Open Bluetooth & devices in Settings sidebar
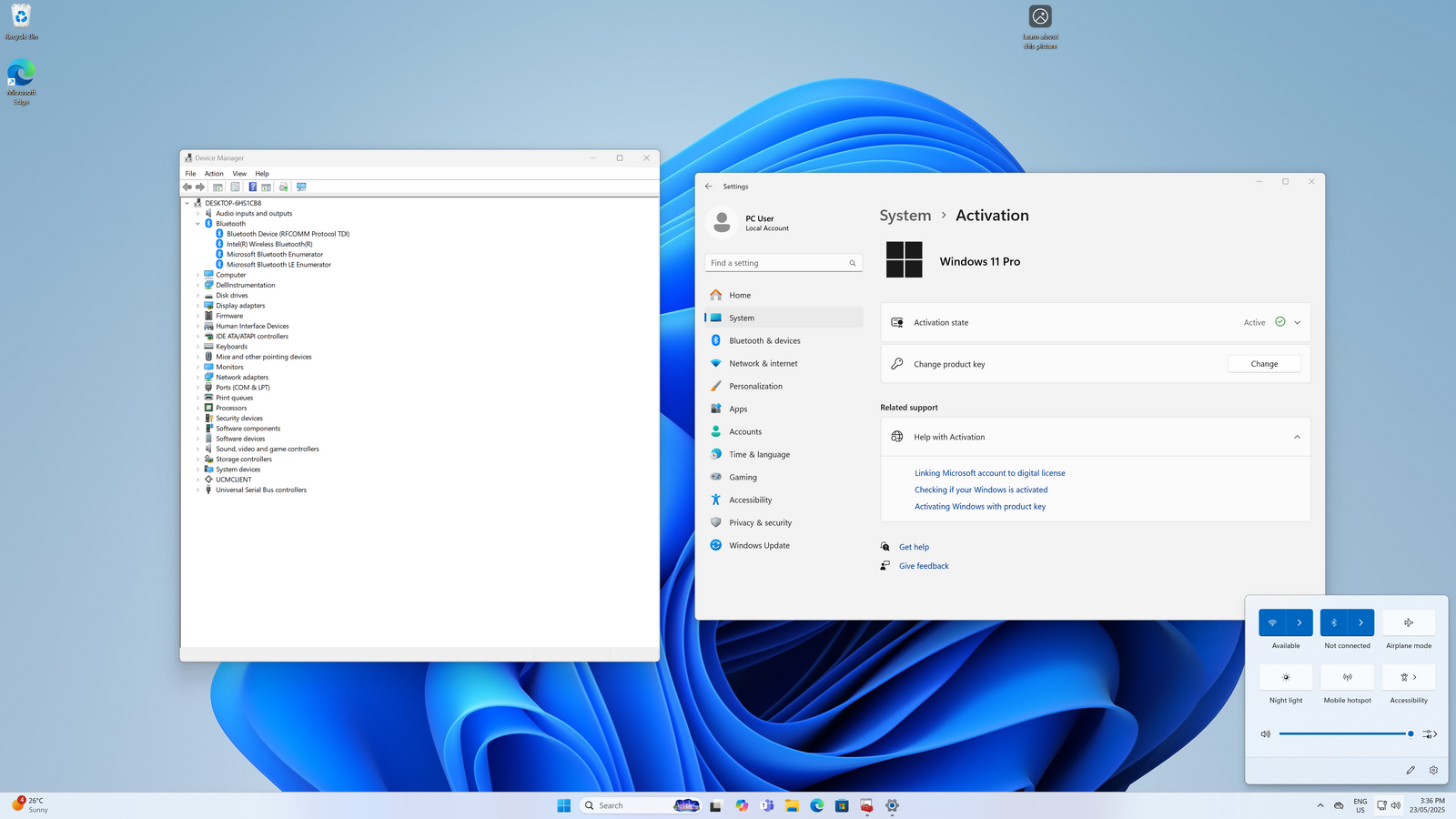The height and width of the screenshot is (819, 1456). (784, 340)
